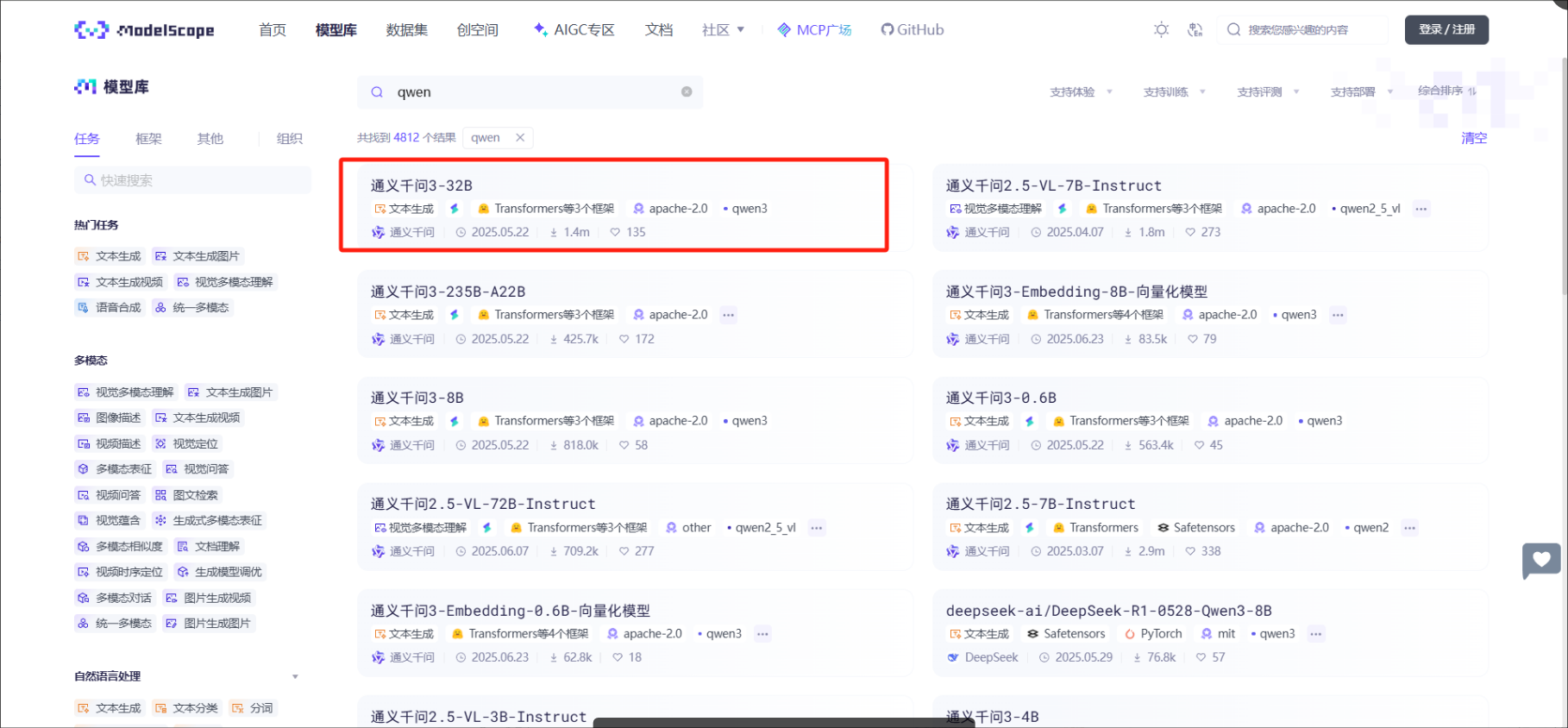1568x728 pixels.
Task: Open the 支持部署 filter dropdown
Action: (x=1361, y=92)
